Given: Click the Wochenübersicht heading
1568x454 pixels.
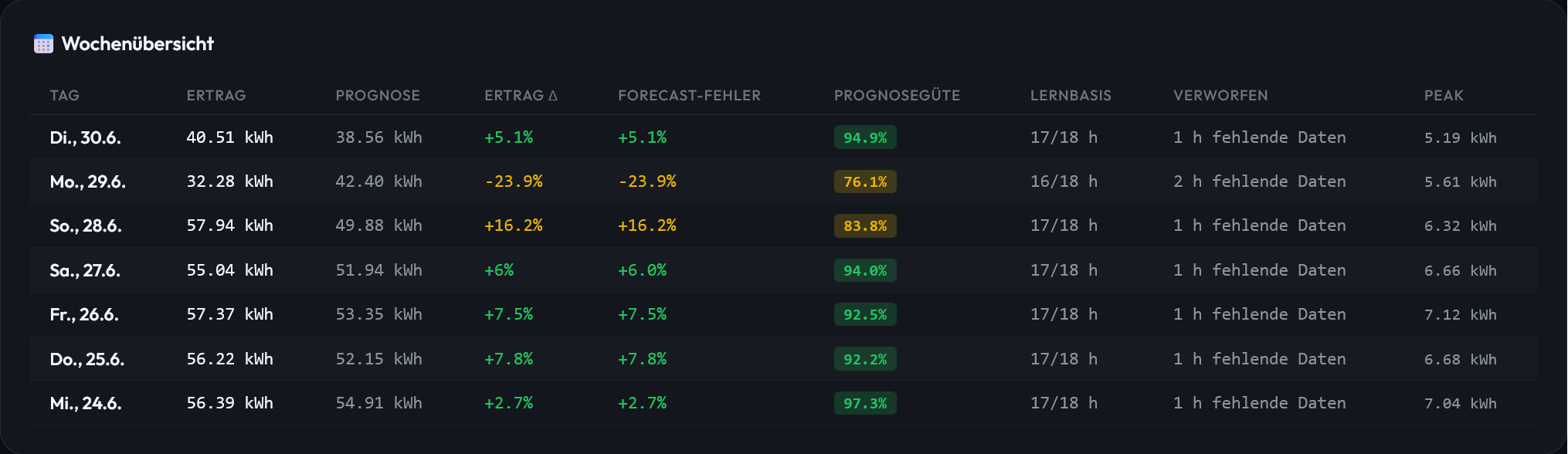Looking at the screenshot, I should pos(137,44).
